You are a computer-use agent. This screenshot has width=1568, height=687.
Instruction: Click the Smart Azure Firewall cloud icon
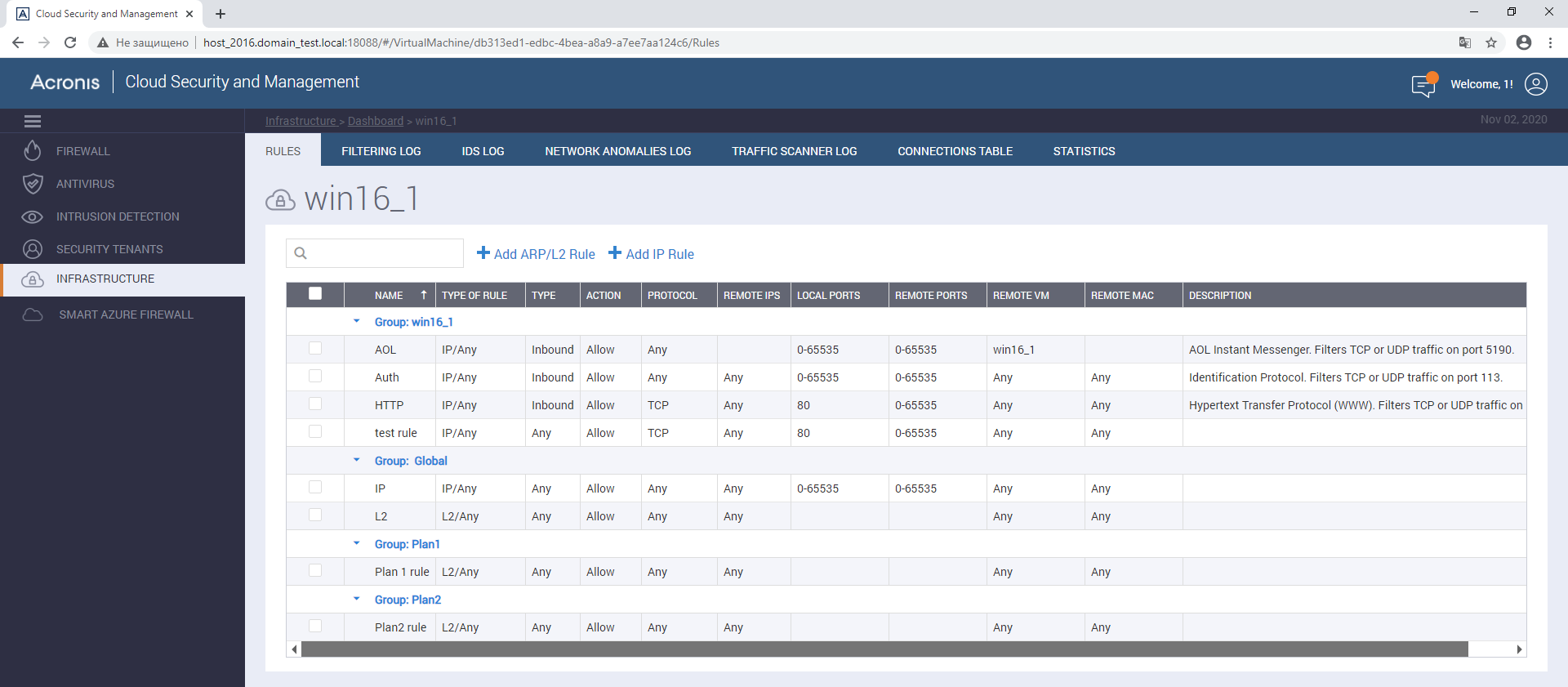pos(32,315)
